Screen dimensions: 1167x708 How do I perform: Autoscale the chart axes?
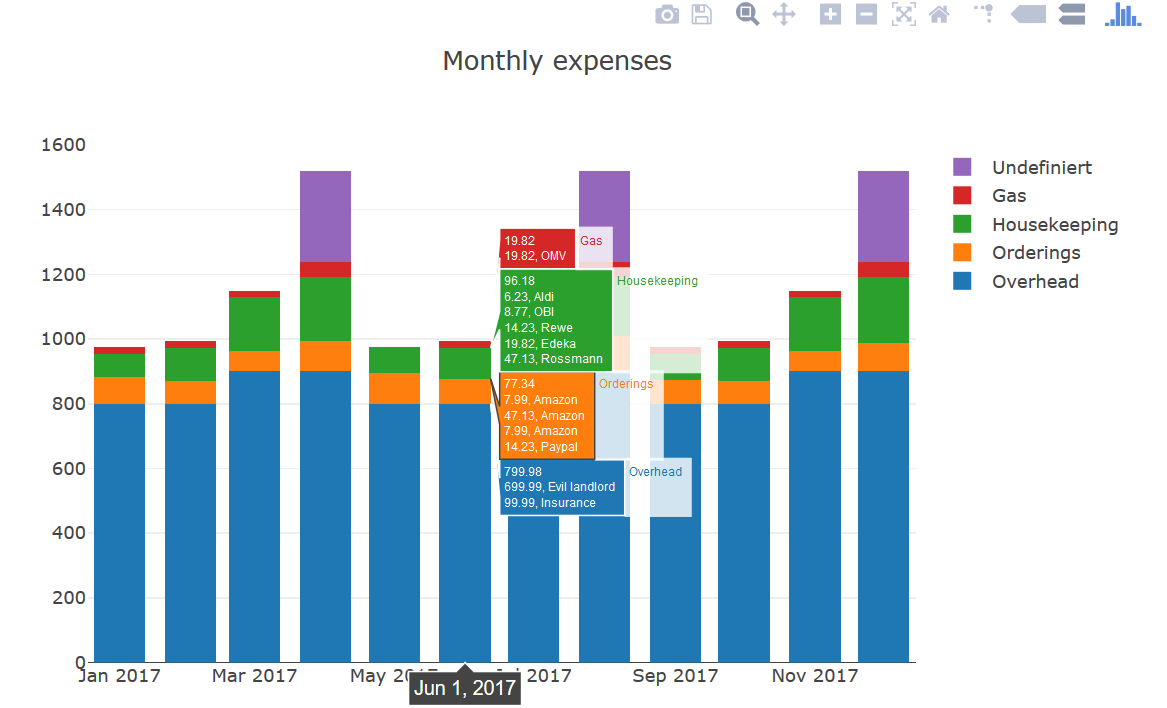904,14
